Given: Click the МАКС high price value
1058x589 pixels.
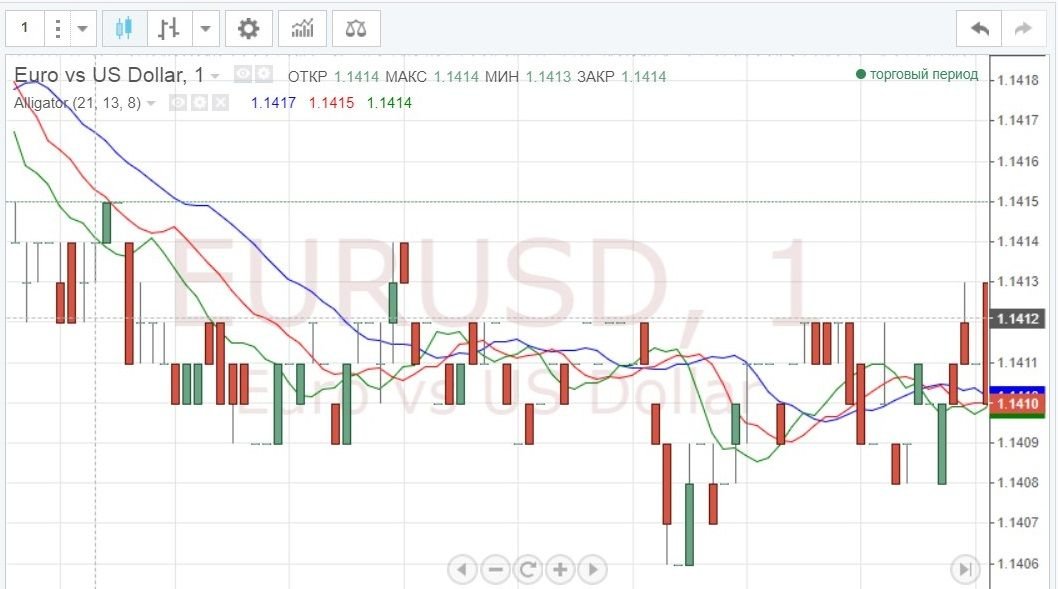Looking at the screenshot, I should point(456,77).
